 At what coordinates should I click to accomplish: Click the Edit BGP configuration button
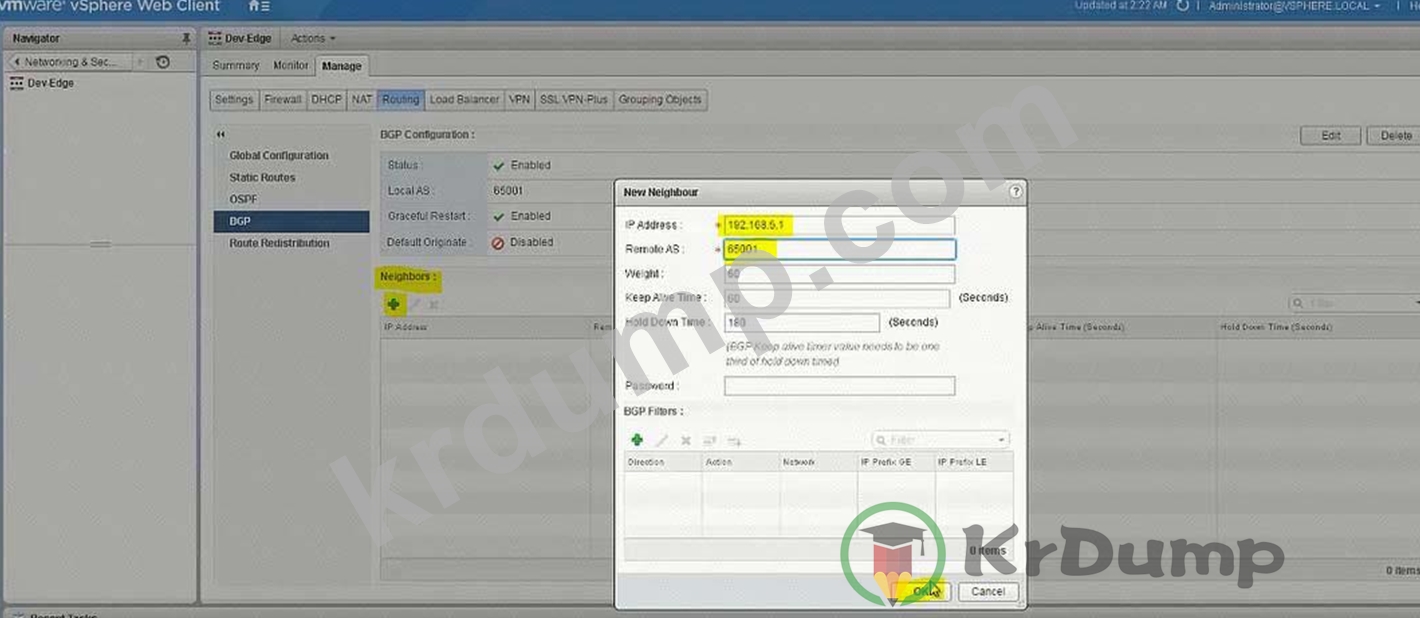(x=1330, y=136)
